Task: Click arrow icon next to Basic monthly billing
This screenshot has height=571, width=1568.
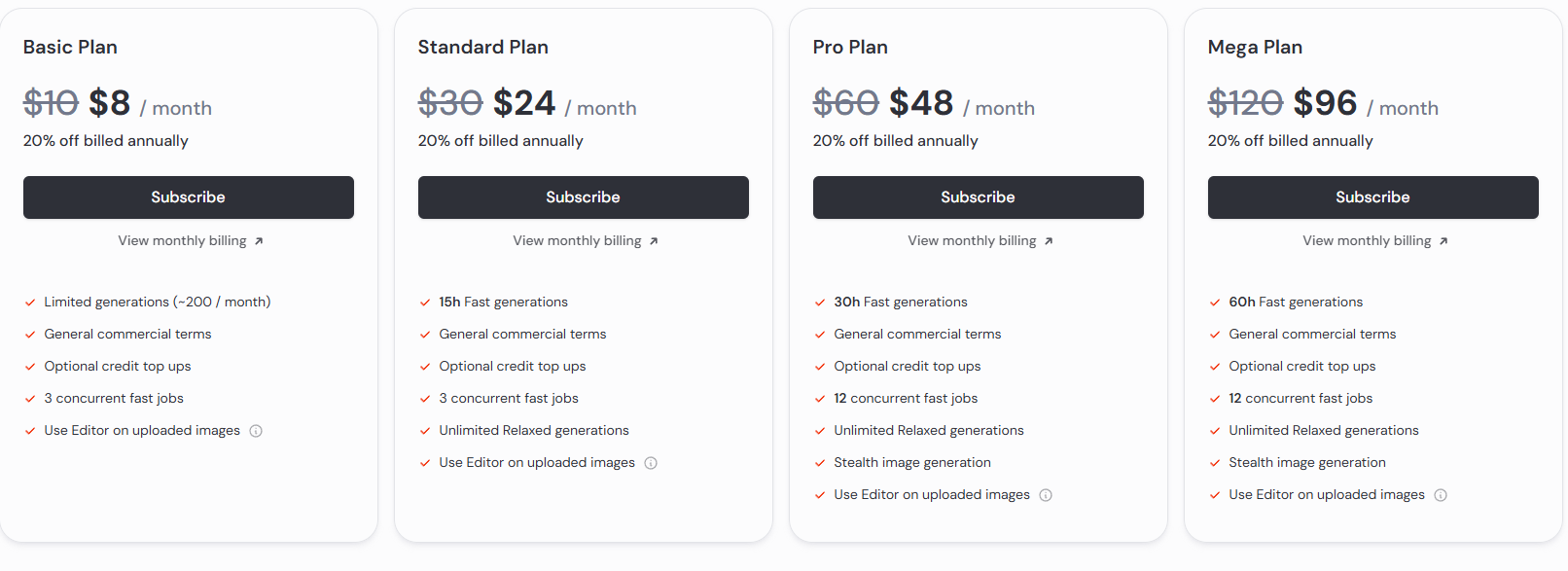Action: [x=259, y=241]
